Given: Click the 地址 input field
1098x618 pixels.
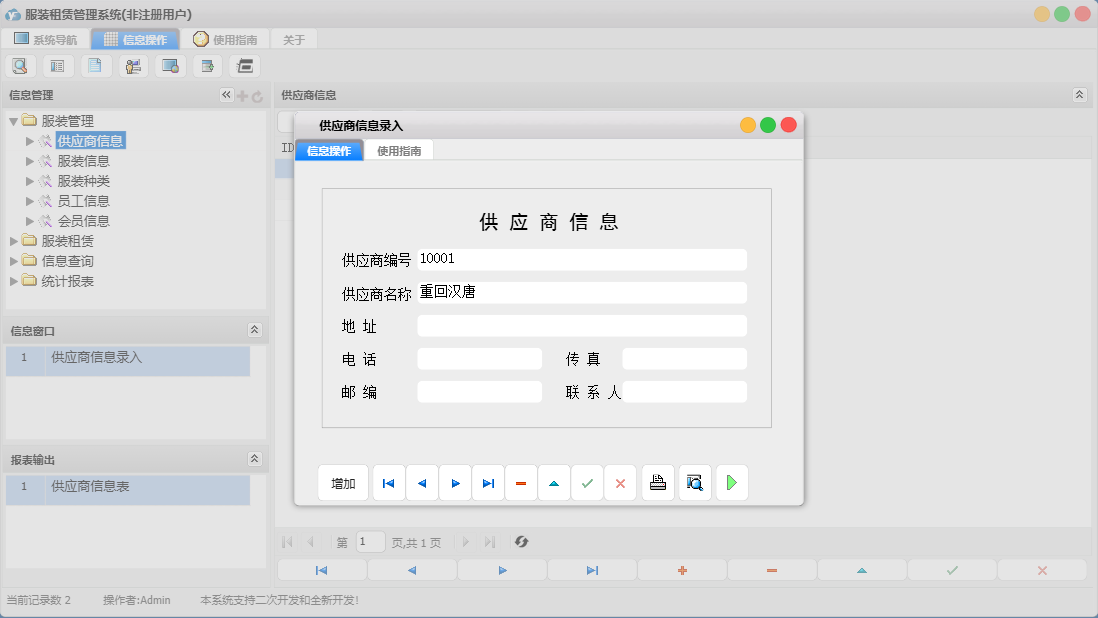Looking at the screenshot, I should point(581,326).
